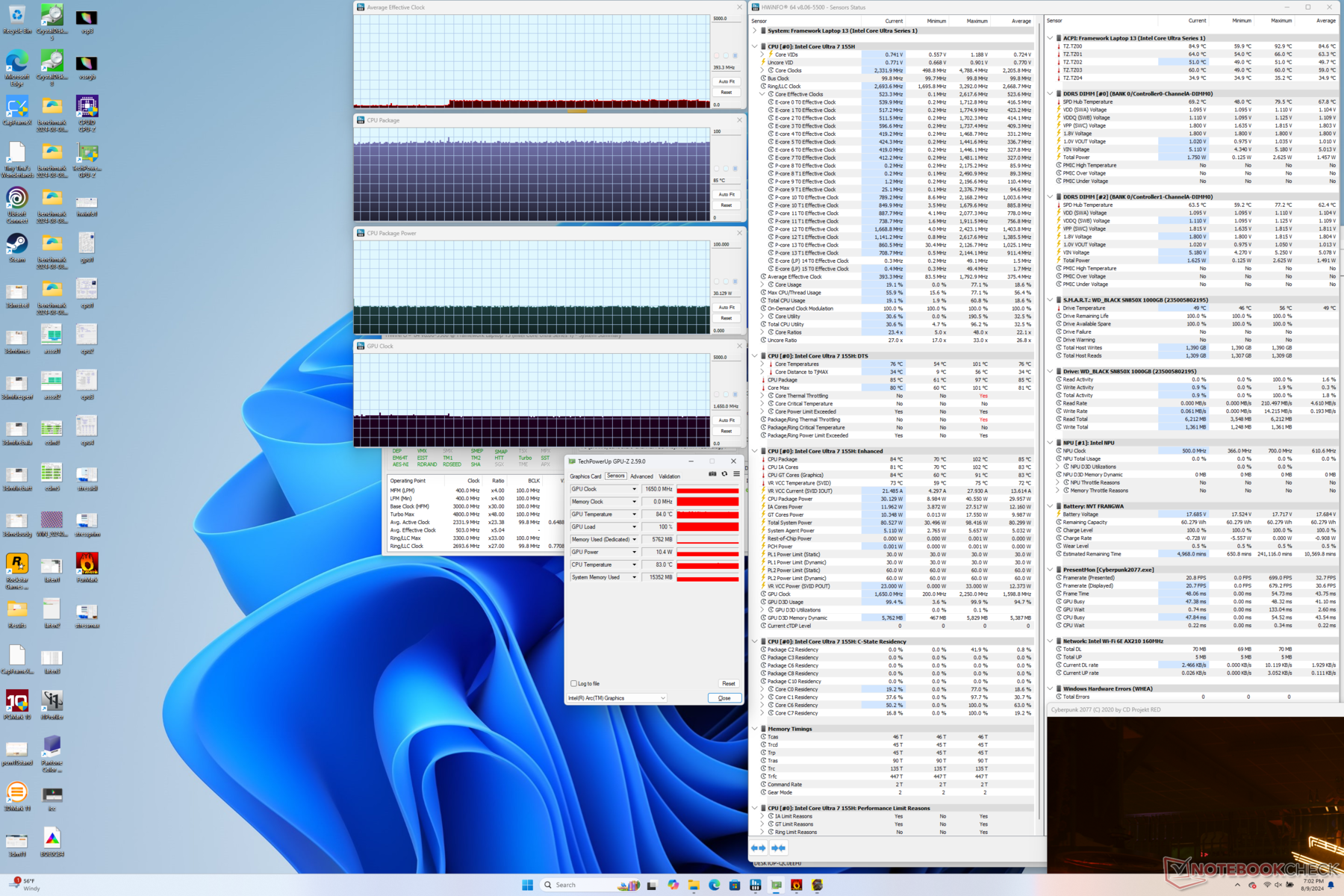
Task: Switch to the Graphics Card tab
Action: pyautogui.click(x=585, y=476)
